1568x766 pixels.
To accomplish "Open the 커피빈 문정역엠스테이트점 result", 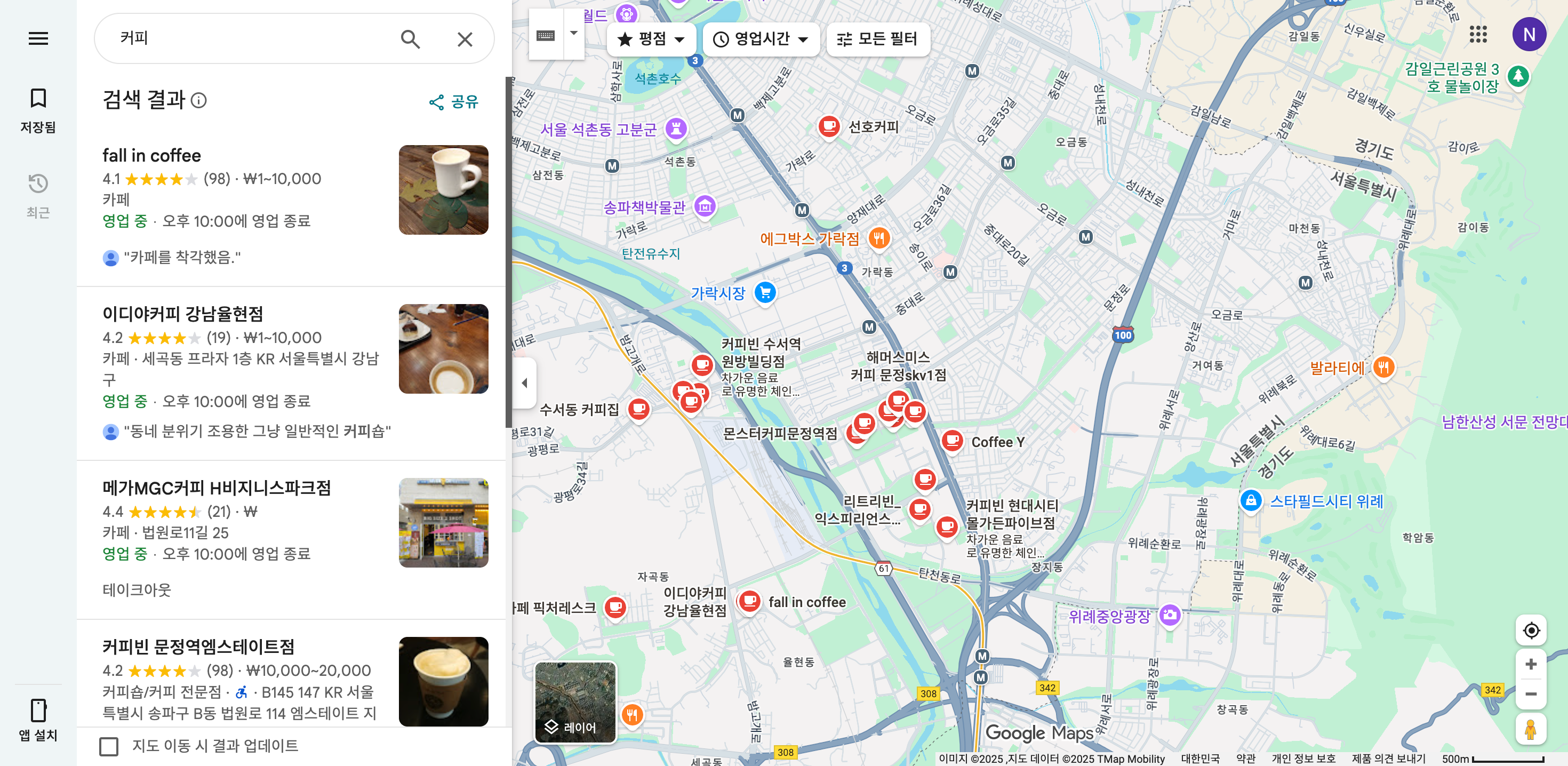I will (x=291, y=673).
